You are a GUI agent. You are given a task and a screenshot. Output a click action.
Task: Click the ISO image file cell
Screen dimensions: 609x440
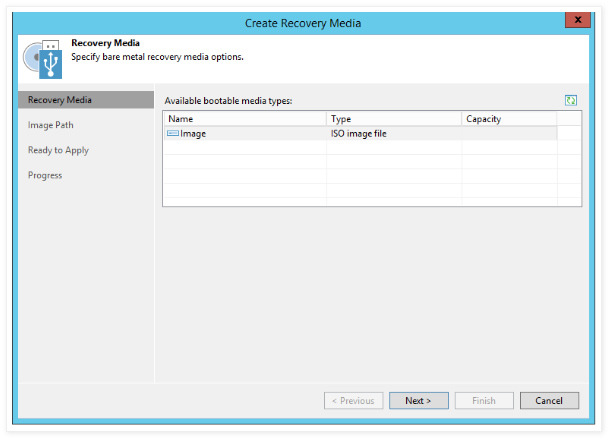[x=359, y=133]
